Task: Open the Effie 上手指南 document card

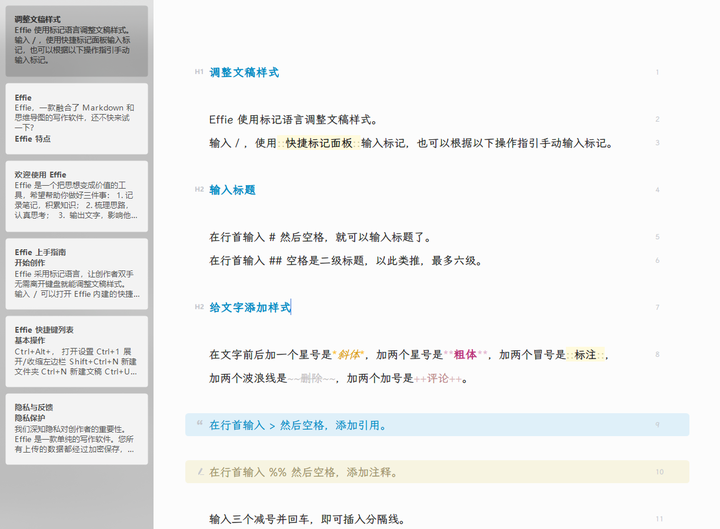Action: click(77, 274)
